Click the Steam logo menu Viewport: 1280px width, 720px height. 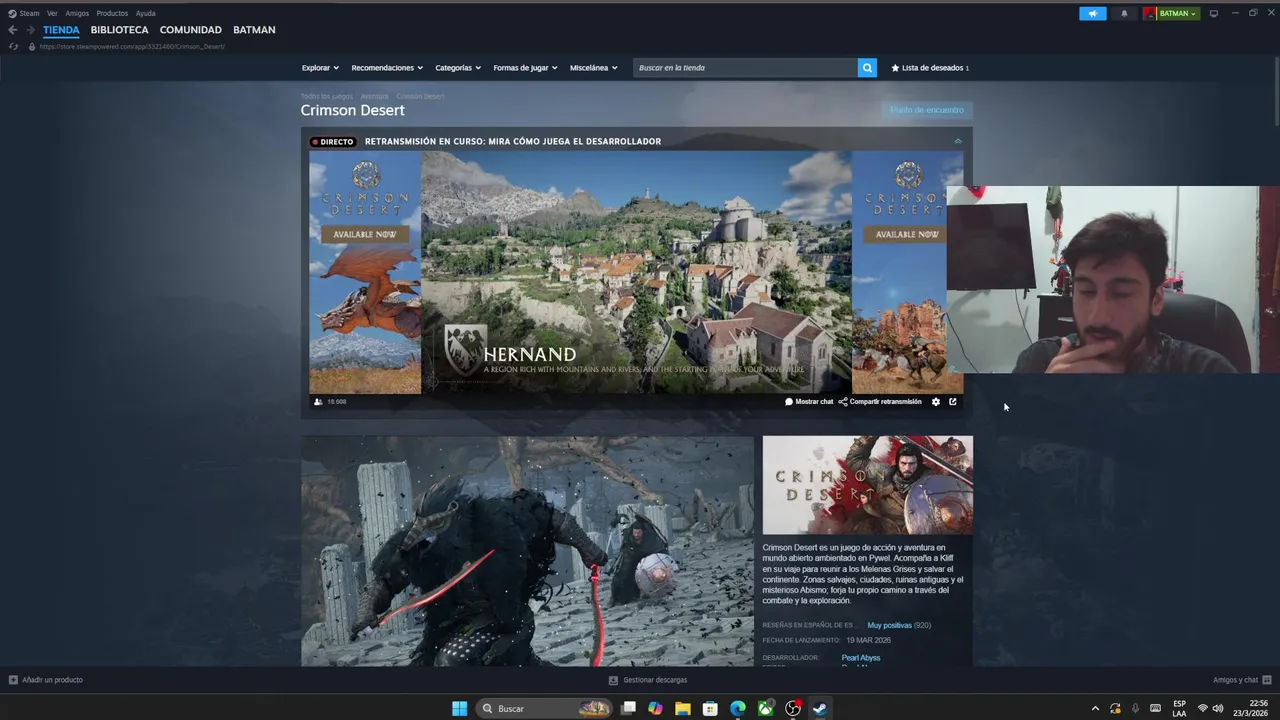tap(12, 13)
